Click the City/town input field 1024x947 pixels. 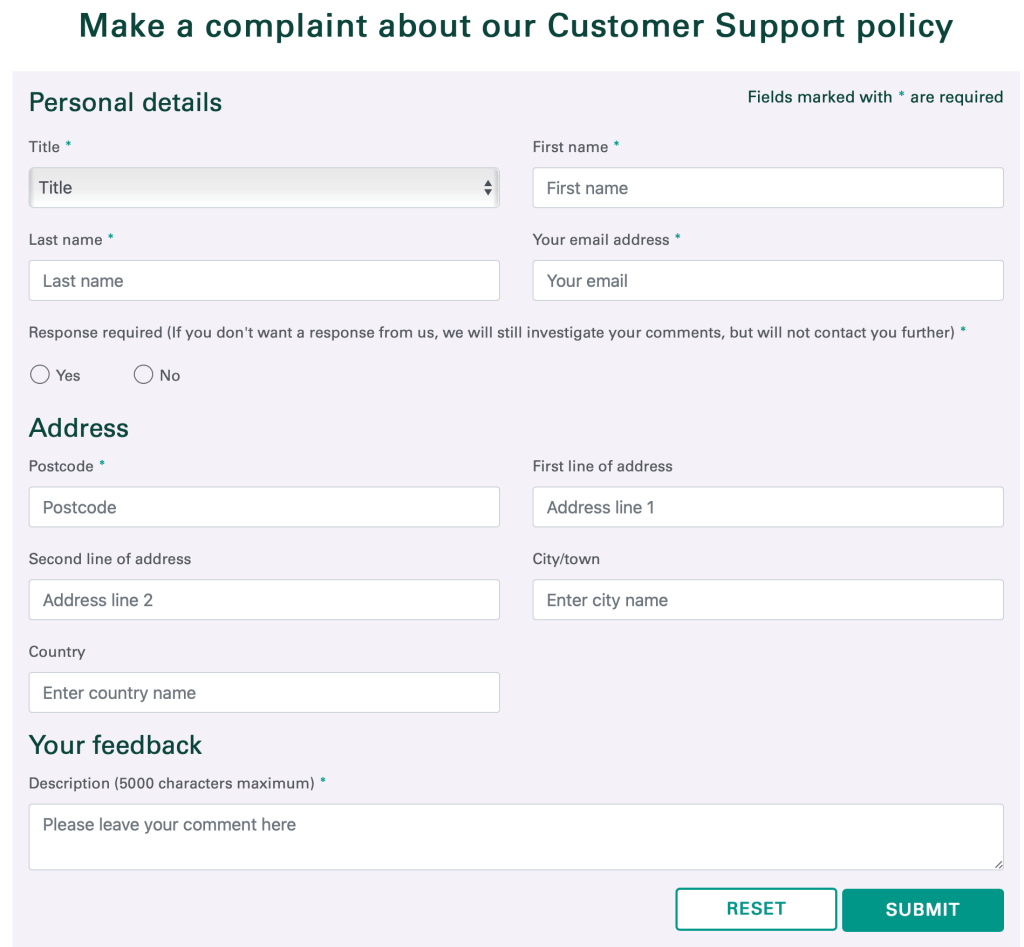(x=767, y=600)
